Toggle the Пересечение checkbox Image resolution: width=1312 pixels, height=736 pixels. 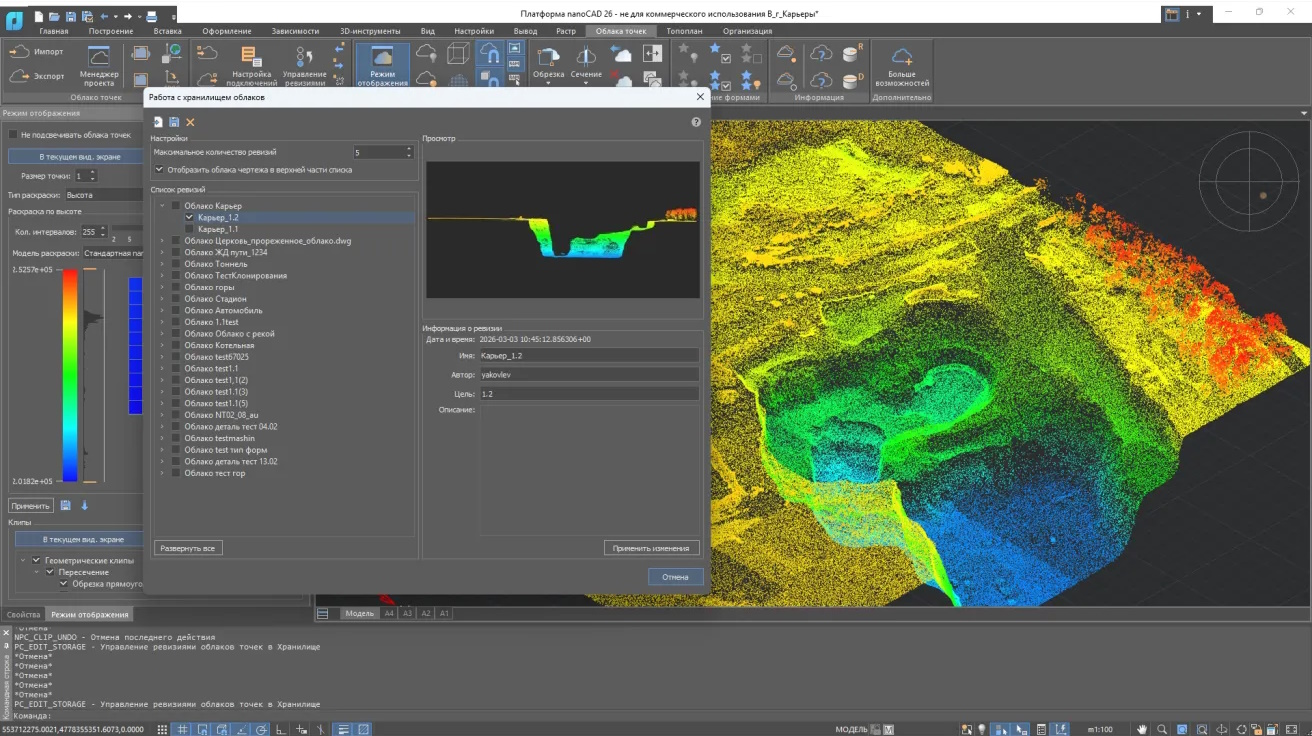[x=50, y=572]
